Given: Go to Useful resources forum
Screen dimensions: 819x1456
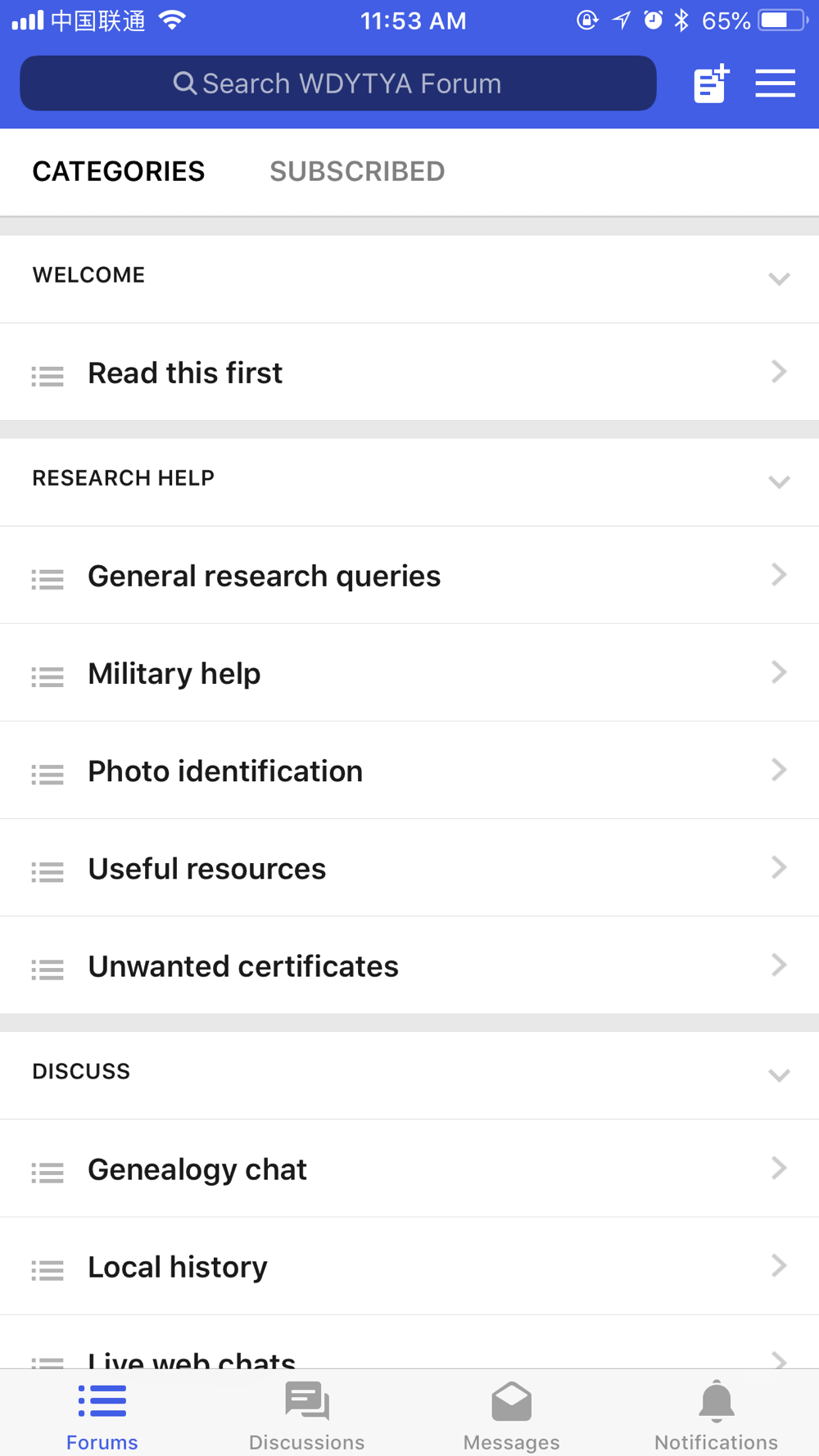Looking at the screenshot, I should pos(409,868).
